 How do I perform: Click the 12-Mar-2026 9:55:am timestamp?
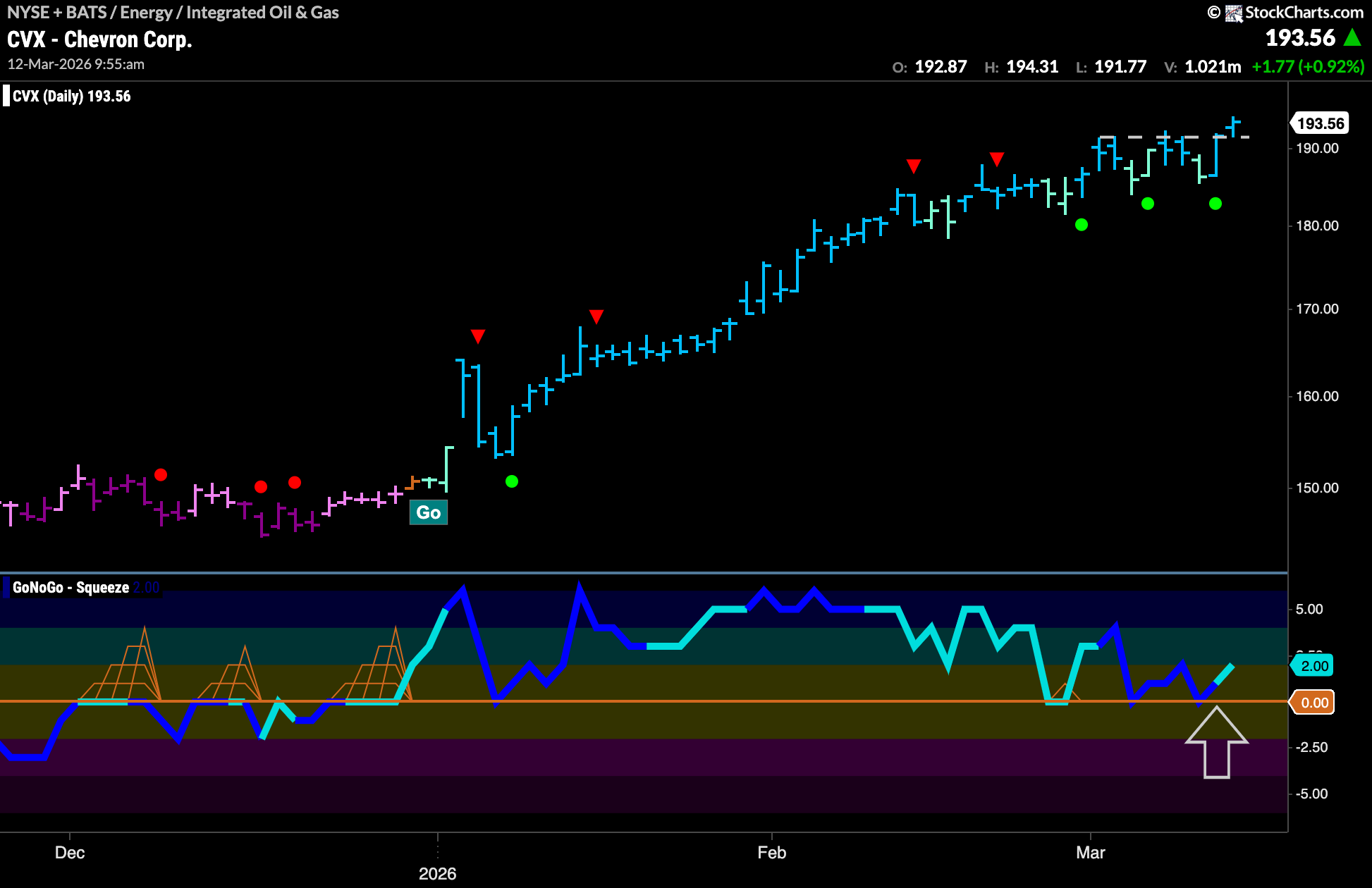tap(76, 64)
